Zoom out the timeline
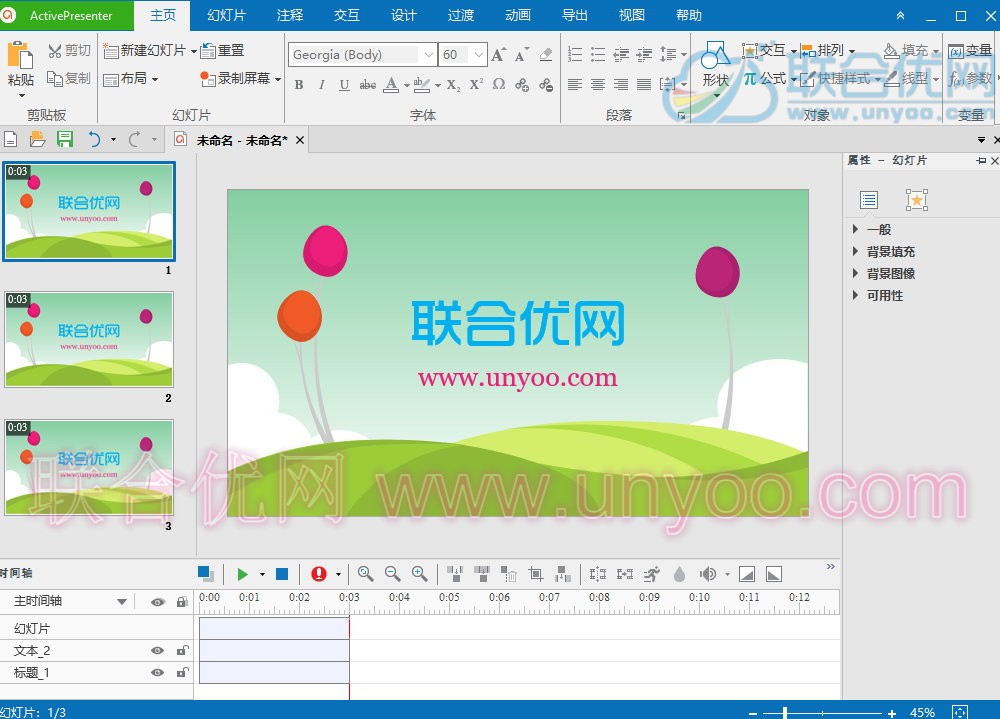The width and height of the screenshot is (1000, 719). coord(392,574)
